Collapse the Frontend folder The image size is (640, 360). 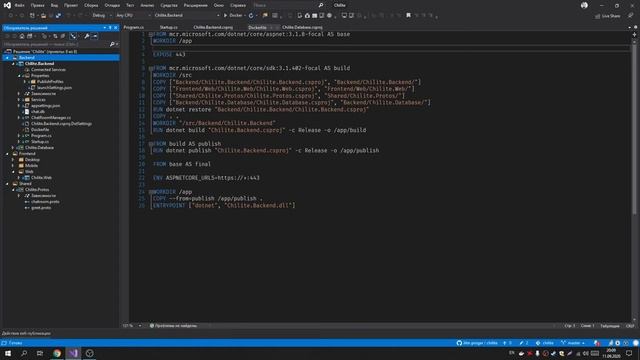7,154
